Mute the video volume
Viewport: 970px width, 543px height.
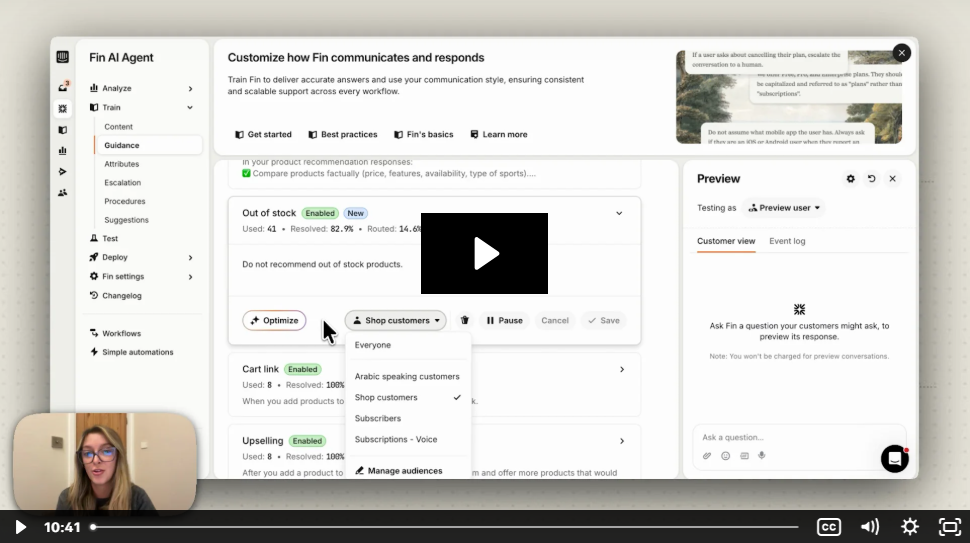coord(870,526)
